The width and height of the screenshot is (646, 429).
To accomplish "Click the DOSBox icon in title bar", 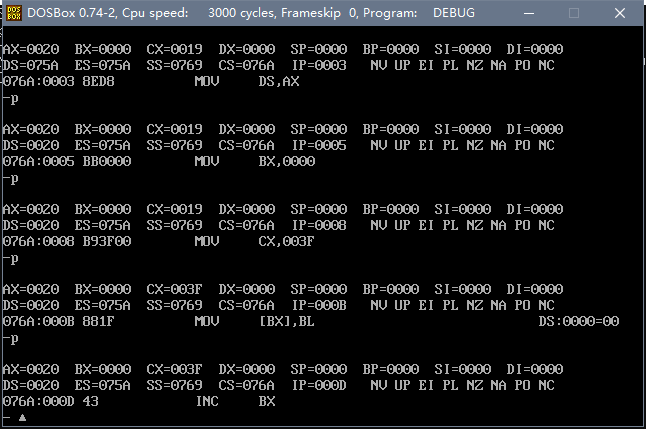I will [x=14, y=13].
